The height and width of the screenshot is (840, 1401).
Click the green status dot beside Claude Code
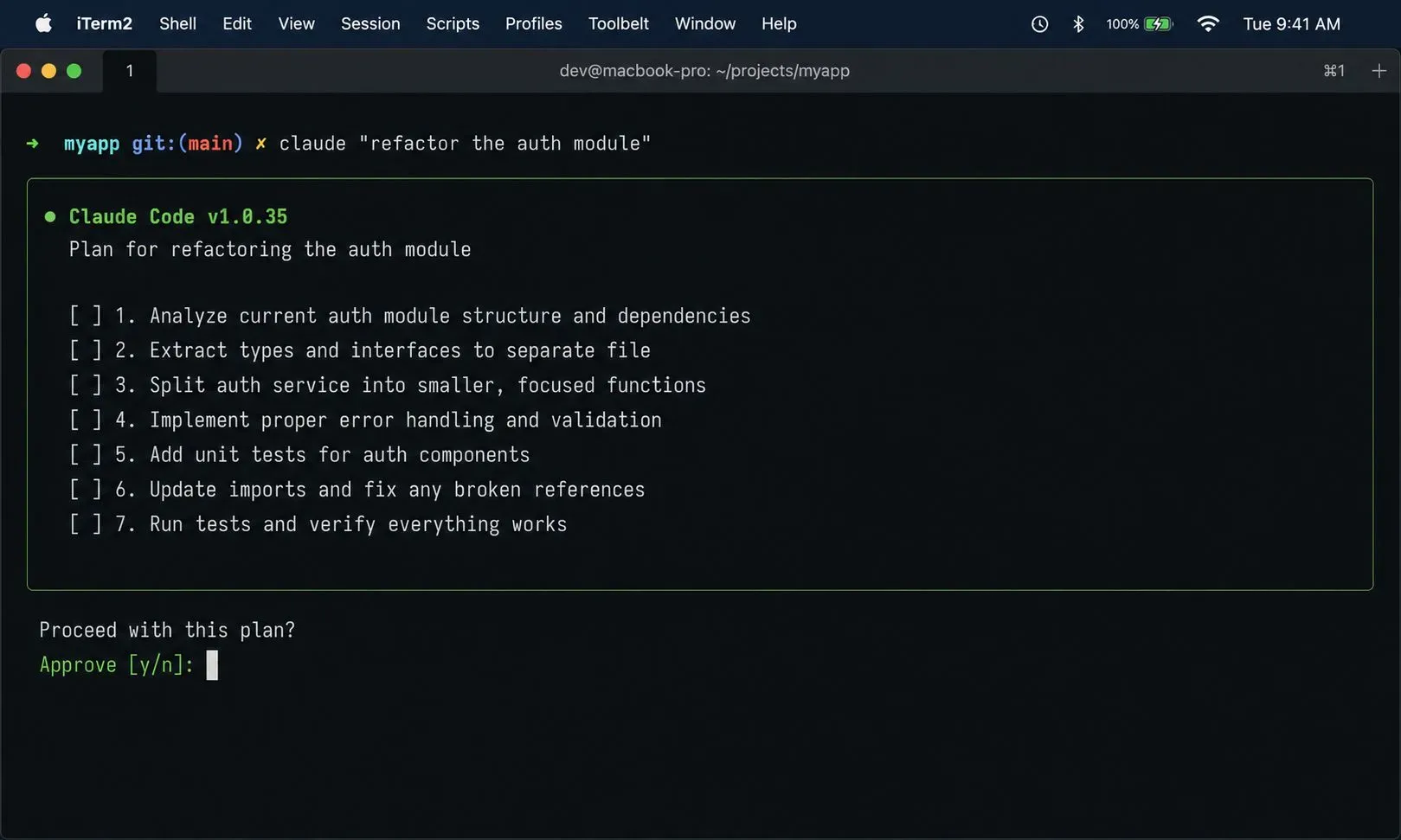pyautogui.click(x=50, y=217)
